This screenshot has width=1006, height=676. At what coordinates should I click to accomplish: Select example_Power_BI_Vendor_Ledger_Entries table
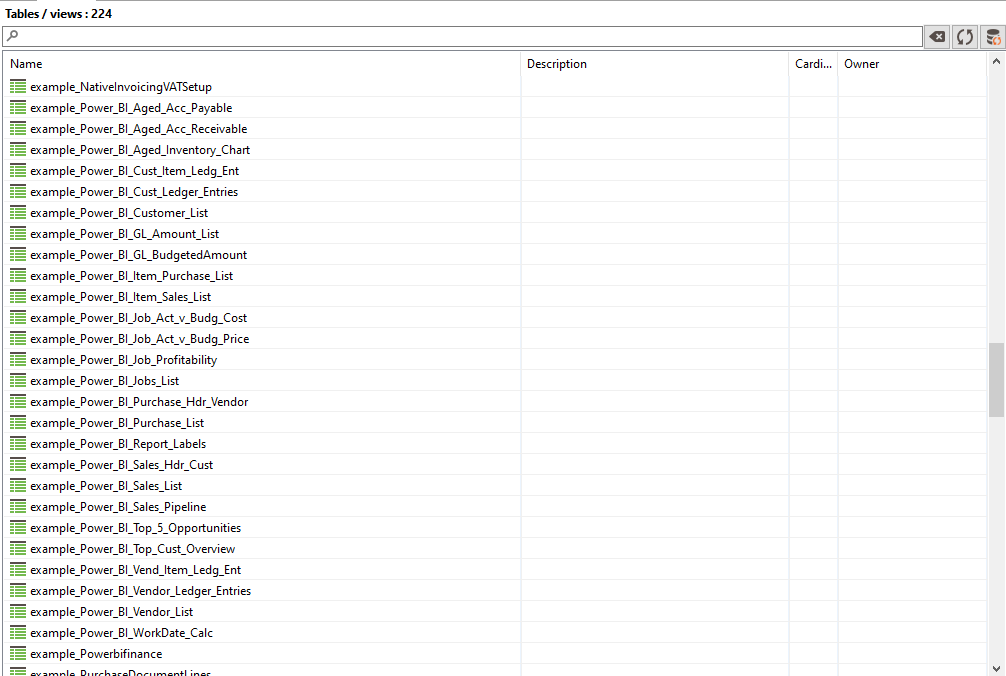(140, 591)
